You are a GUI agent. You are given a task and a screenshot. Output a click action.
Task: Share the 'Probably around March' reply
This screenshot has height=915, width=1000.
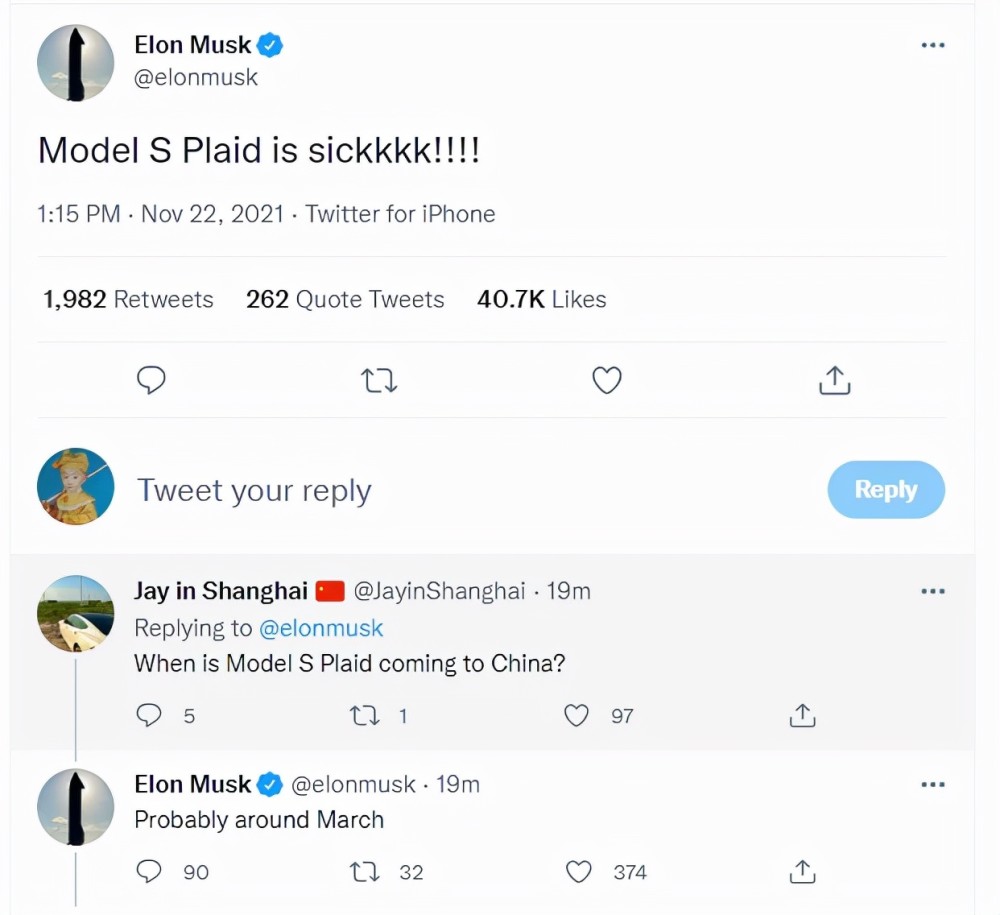tap(802, 872)
